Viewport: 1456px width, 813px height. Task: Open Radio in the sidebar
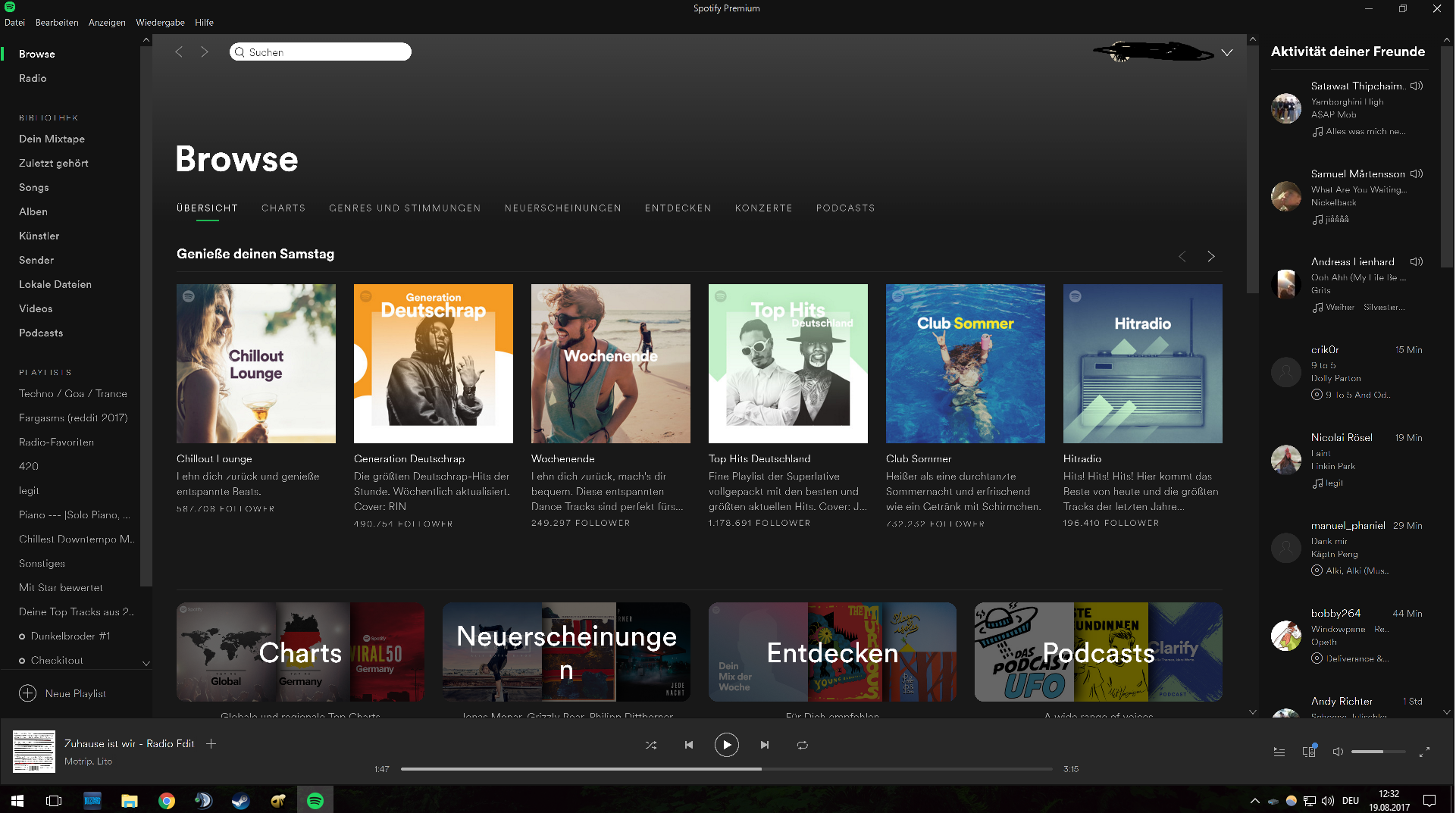click(x=33, y=79)
